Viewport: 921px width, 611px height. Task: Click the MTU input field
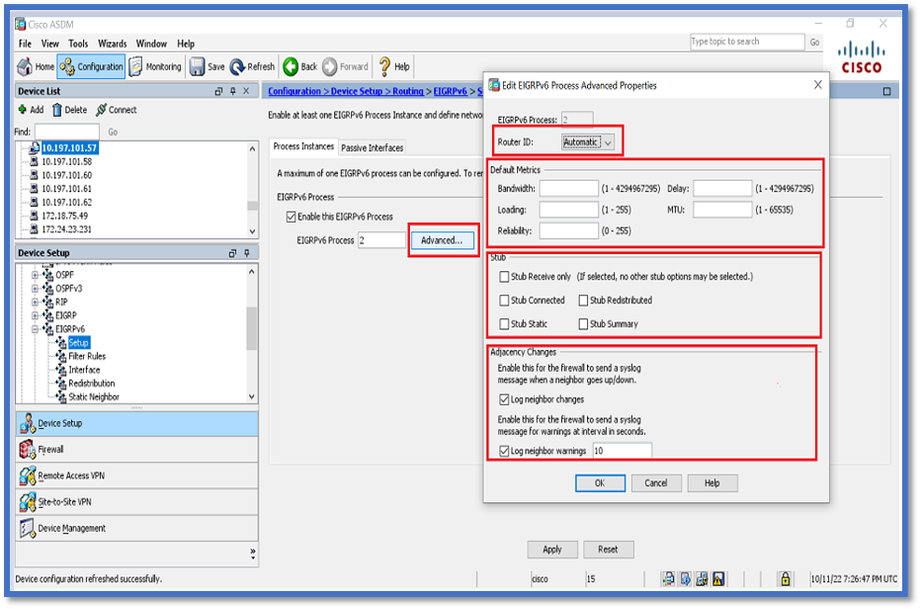pyautogui.click(x=722, y=210)
